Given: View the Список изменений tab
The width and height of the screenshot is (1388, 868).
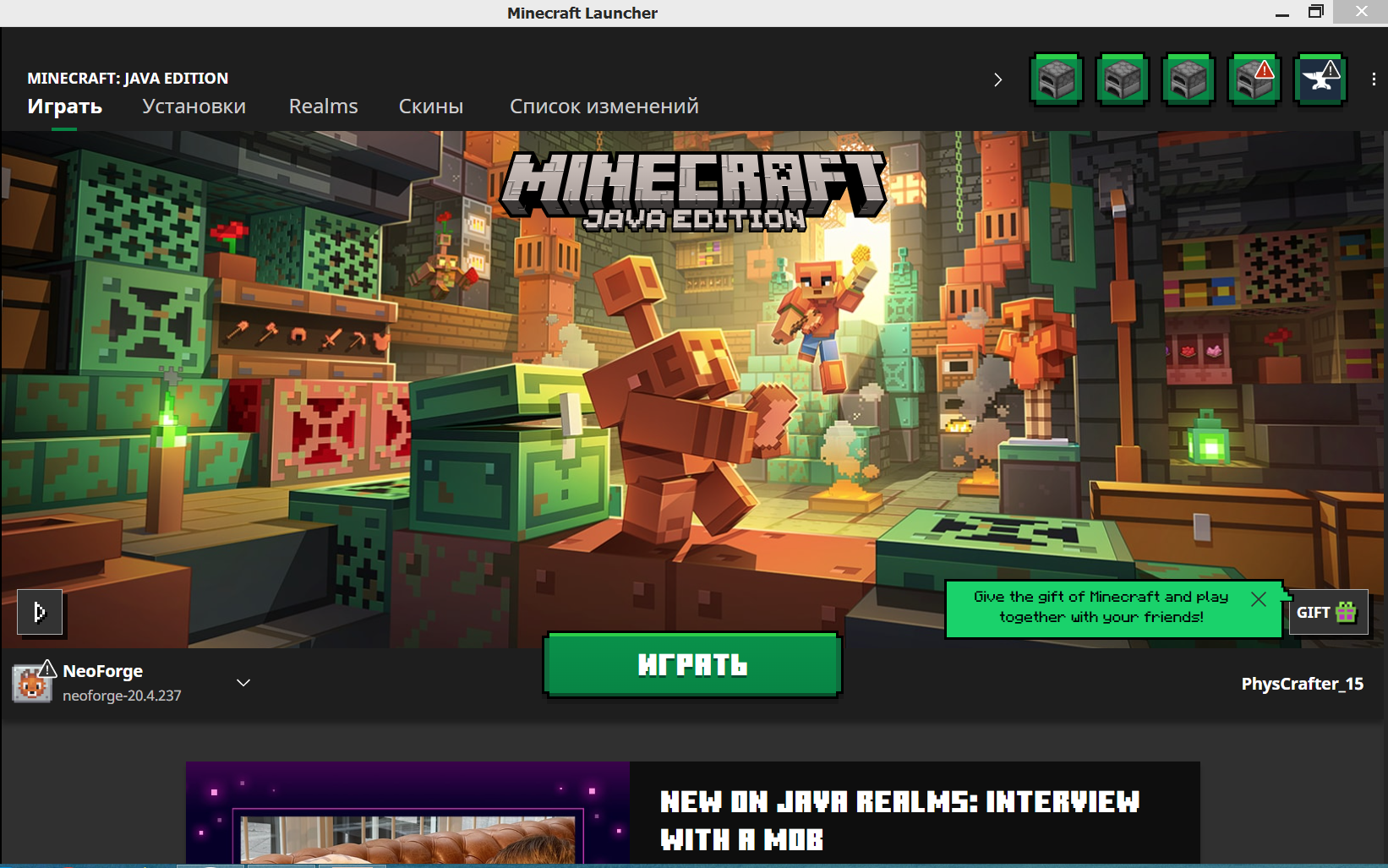Looking at the screenshot, I should (x=604, y=106).
